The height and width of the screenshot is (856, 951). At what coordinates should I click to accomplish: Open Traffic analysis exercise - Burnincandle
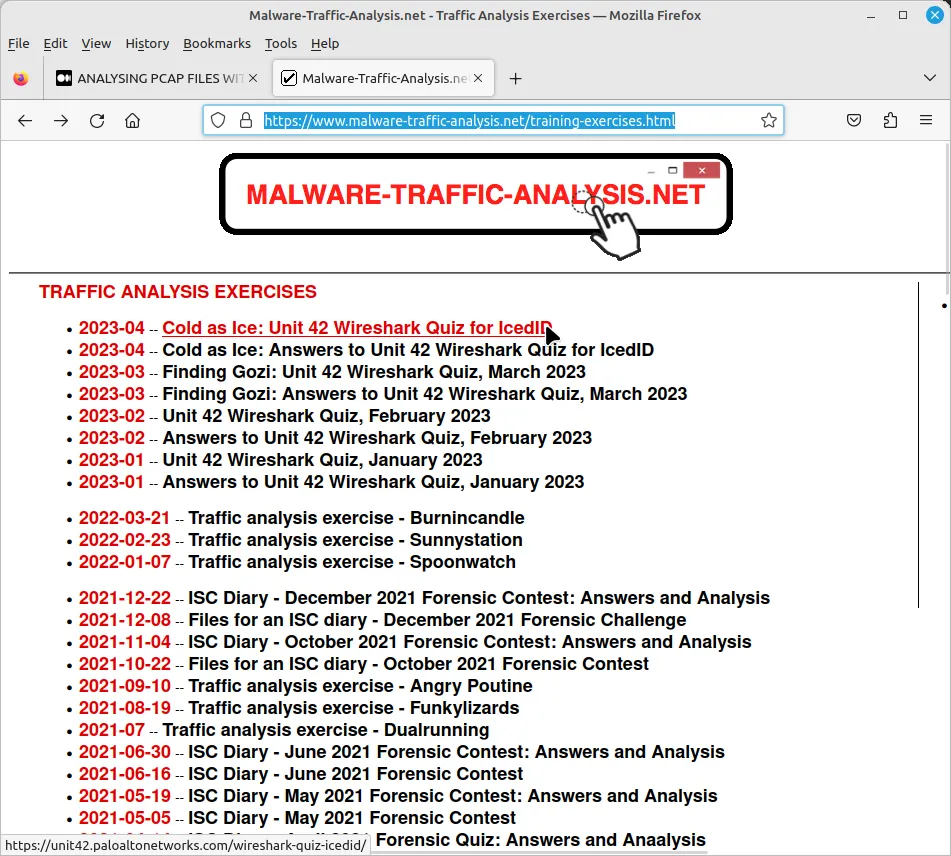point(356,518)
